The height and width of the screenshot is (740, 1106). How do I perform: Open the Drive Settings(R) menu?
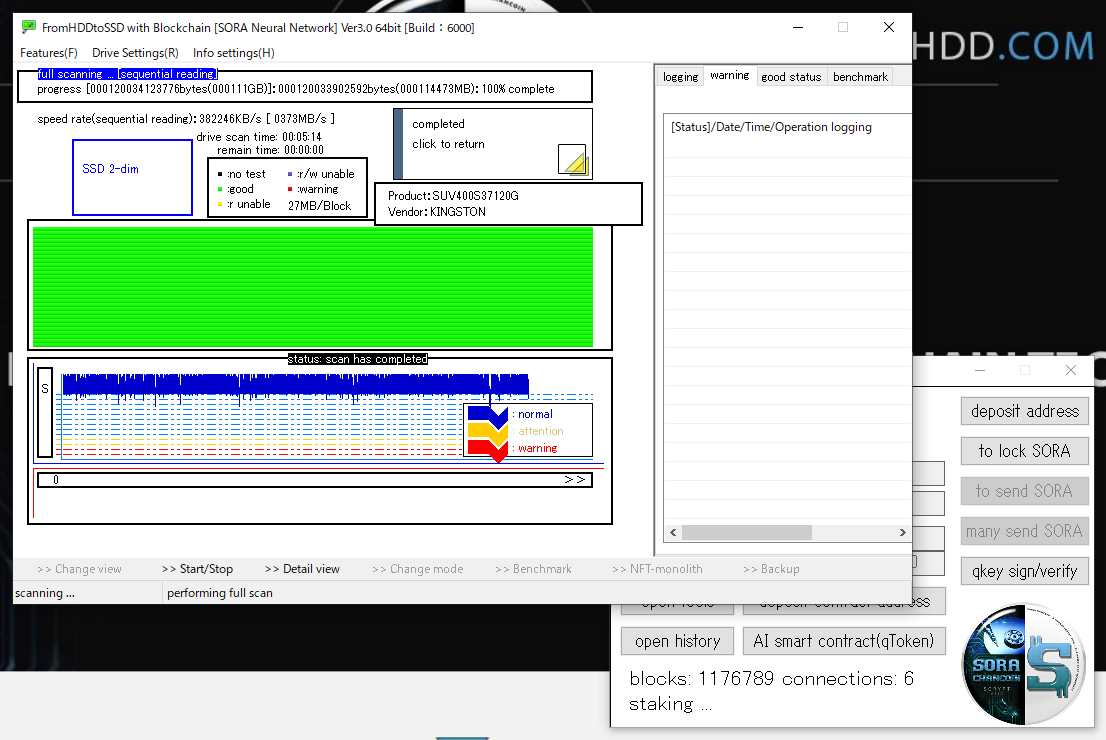(x=135, y=53)
